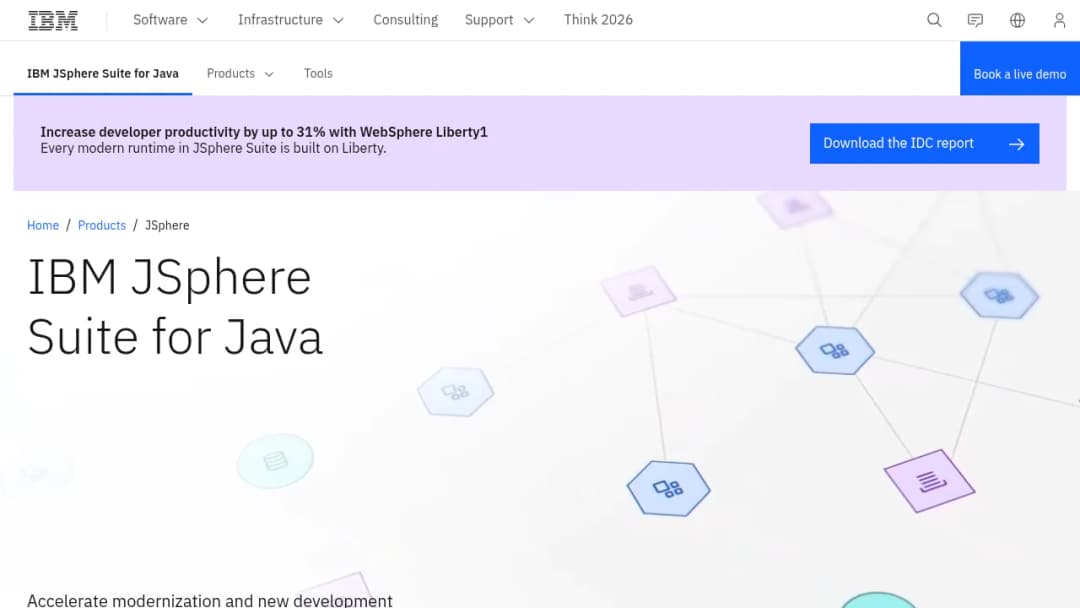
Task: Go to Think 2026
Action: (x=598, y=20)
